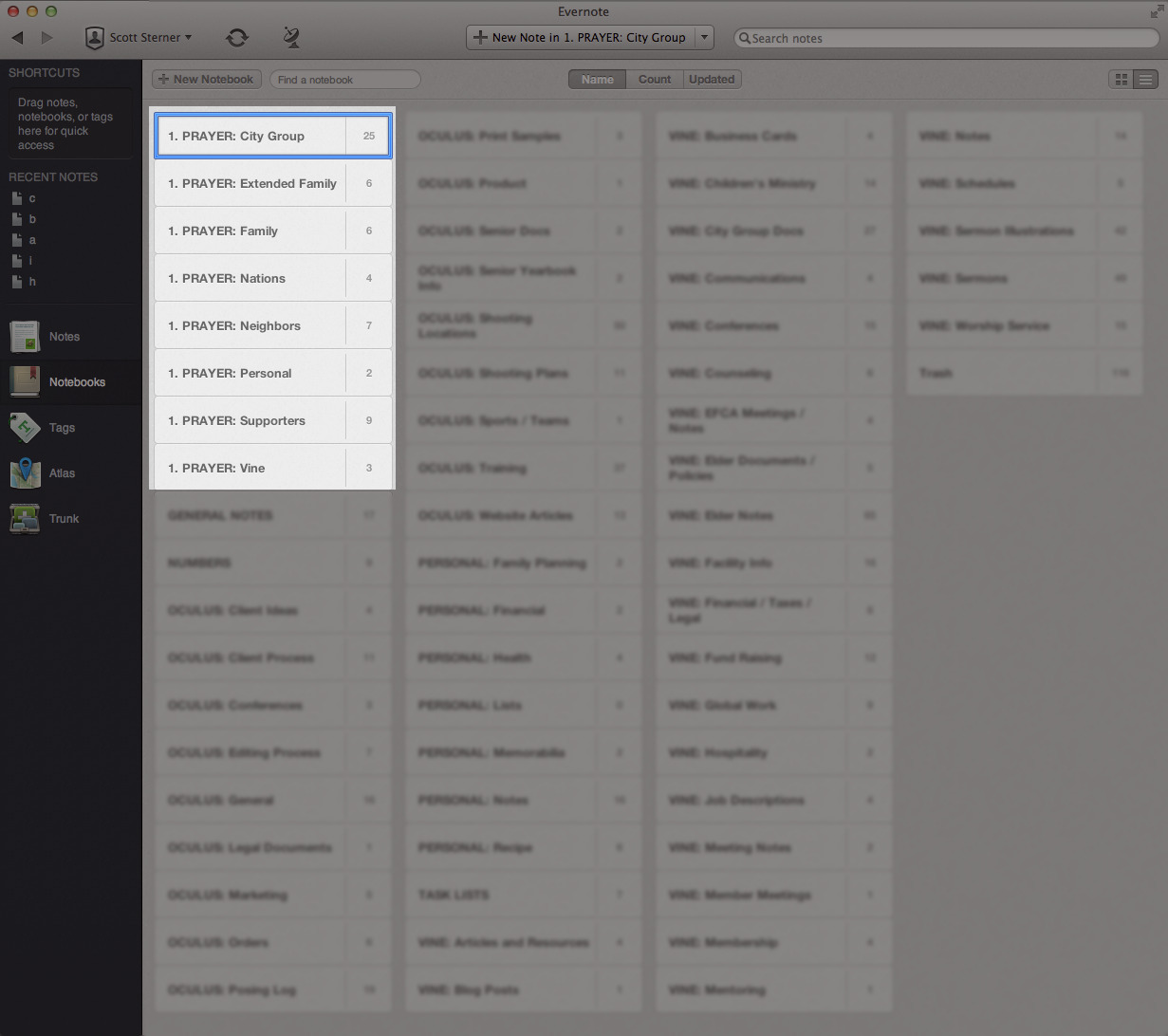This screenshot has width=1168, height=1036.
Task: Select notebook 1. PRAYER: Supporters
Action: [273, 420]
